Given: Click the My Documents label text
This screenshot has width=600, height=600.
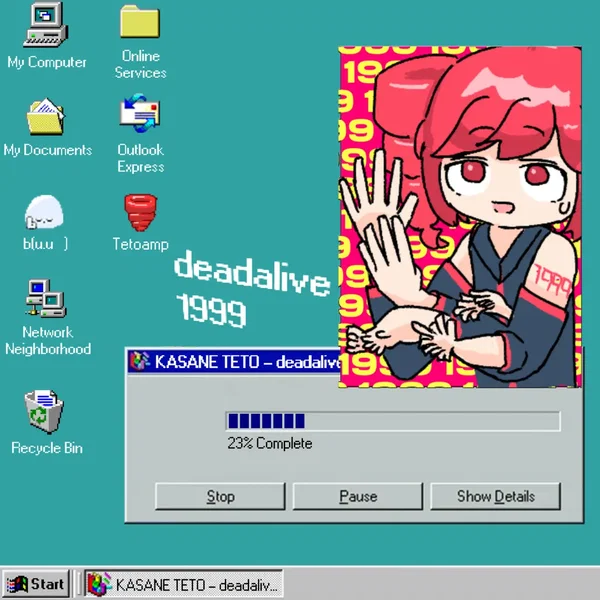Looking at the screenshot, I should click(x=48, y=150).
